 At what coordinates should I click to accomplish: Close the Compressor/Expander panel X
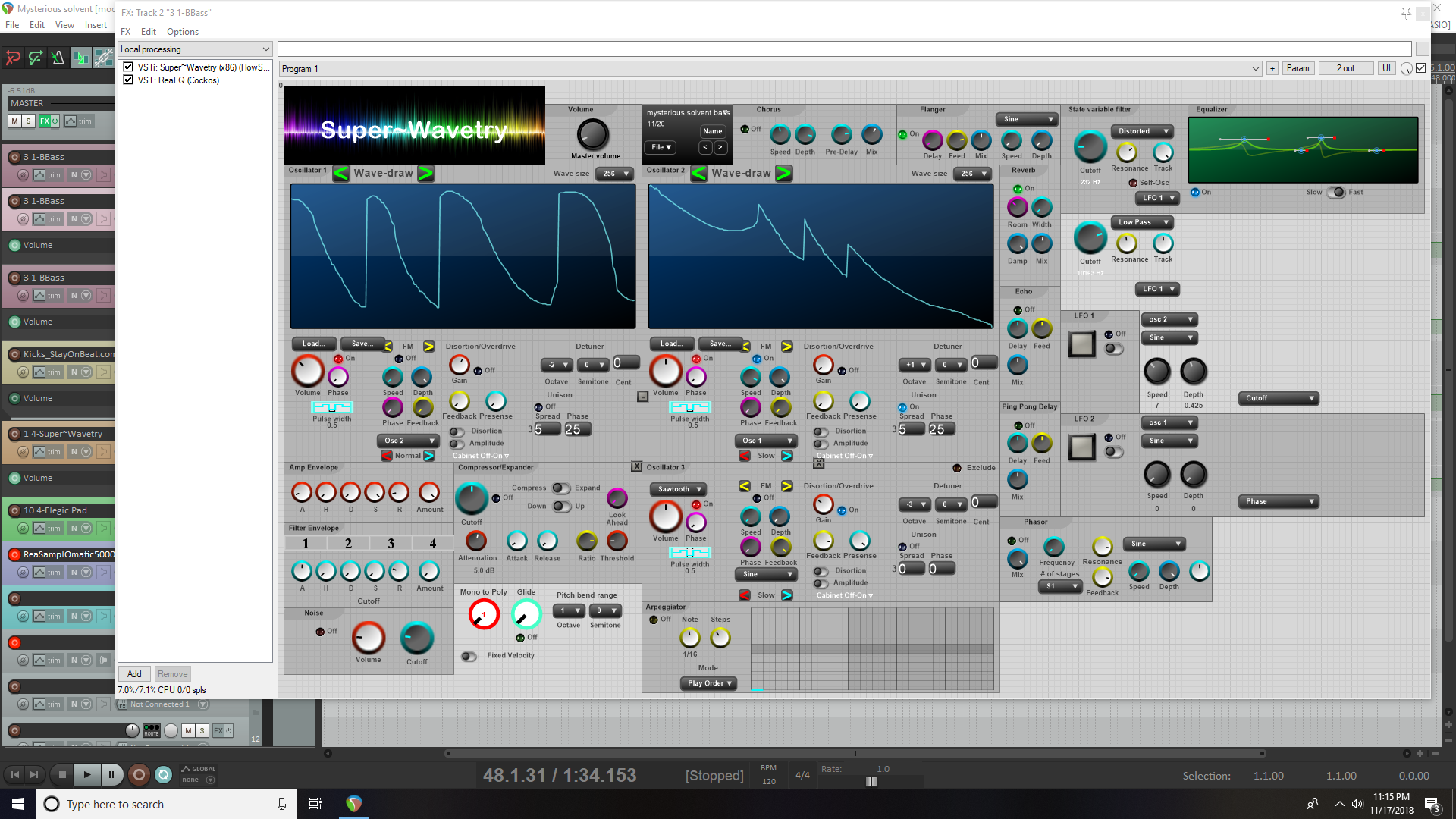click(636, 467)
